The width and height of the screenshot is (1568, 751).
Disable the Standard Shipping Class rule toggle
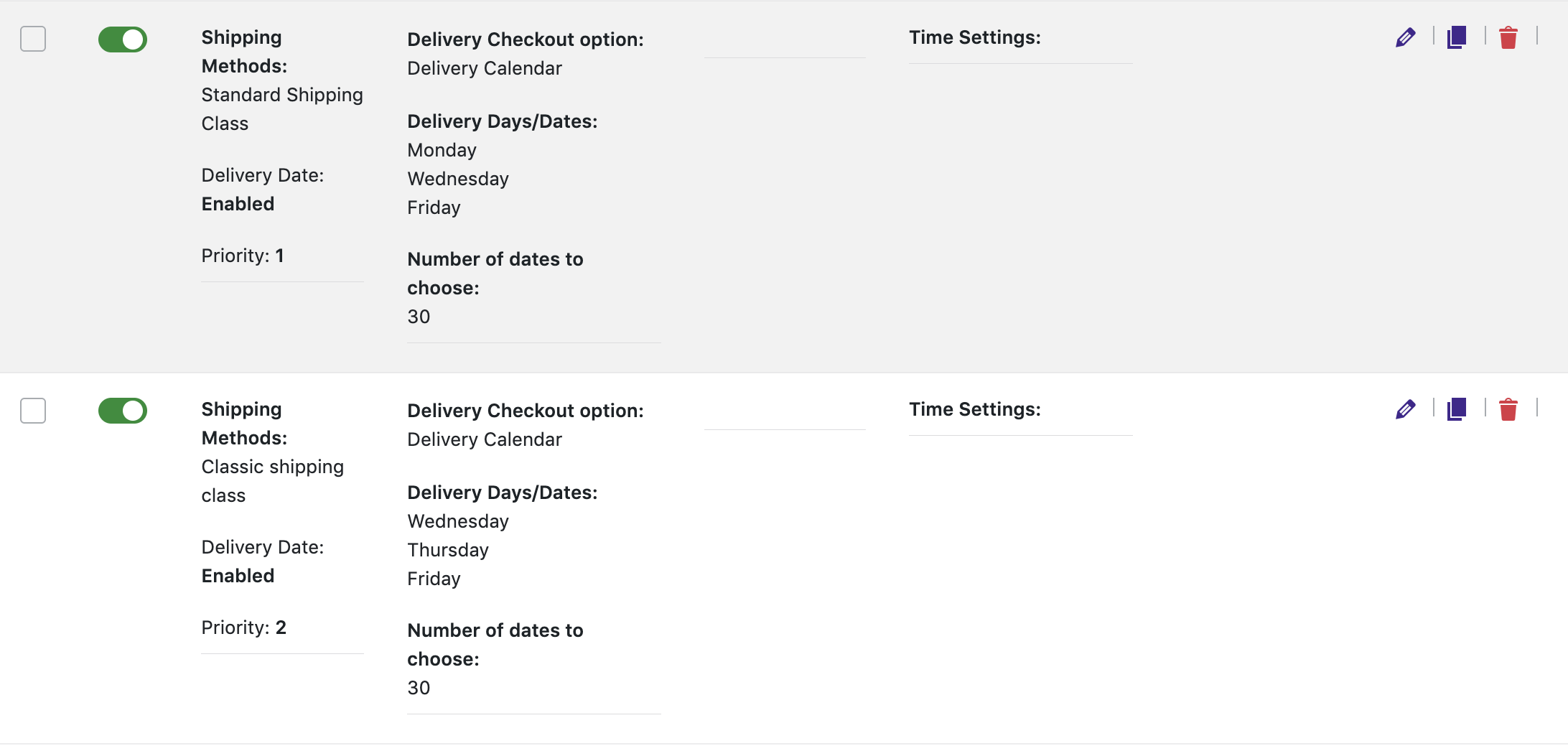123,39
